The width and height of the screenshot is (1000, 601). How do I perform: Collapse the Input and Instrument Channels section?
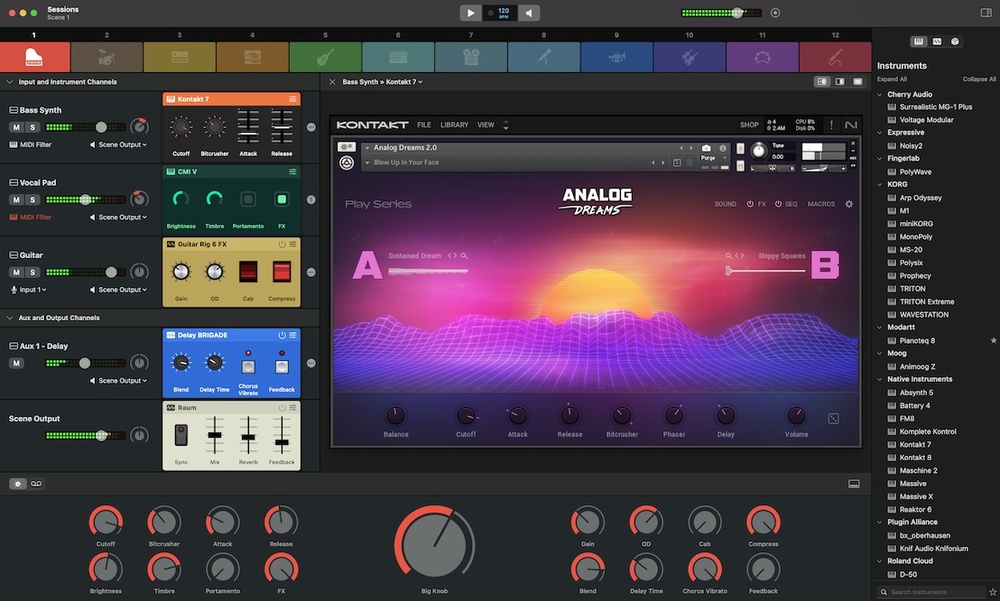(10, 82)
